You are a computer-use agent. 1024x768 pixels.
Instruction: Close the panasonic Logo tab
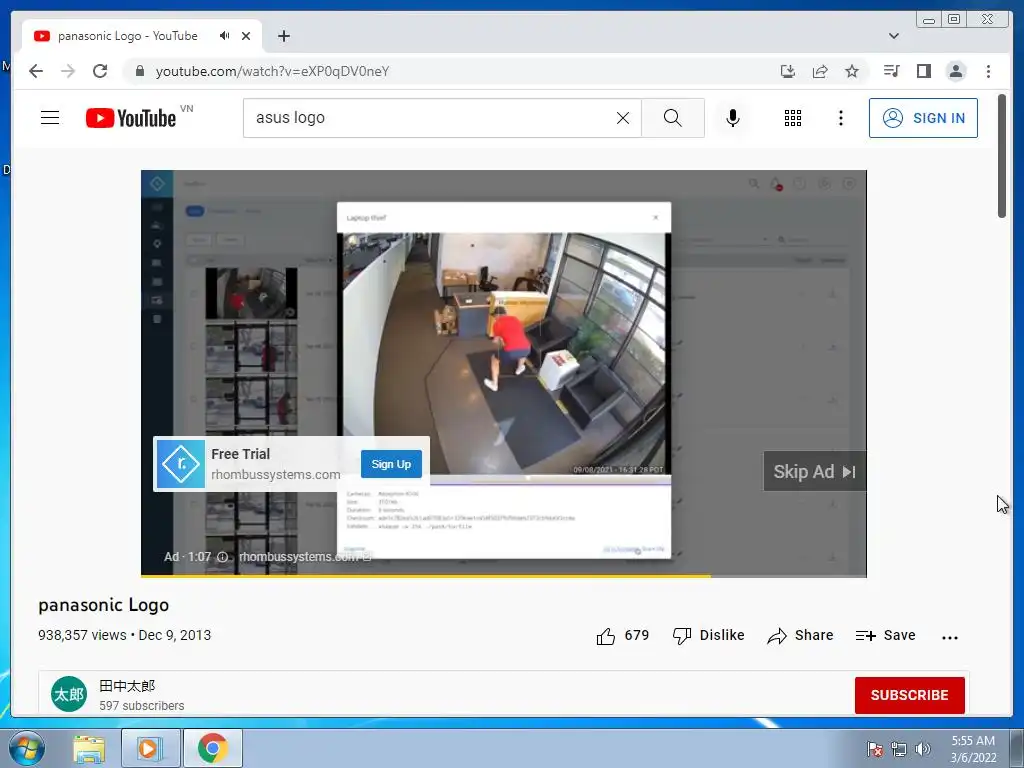(246, 36)
